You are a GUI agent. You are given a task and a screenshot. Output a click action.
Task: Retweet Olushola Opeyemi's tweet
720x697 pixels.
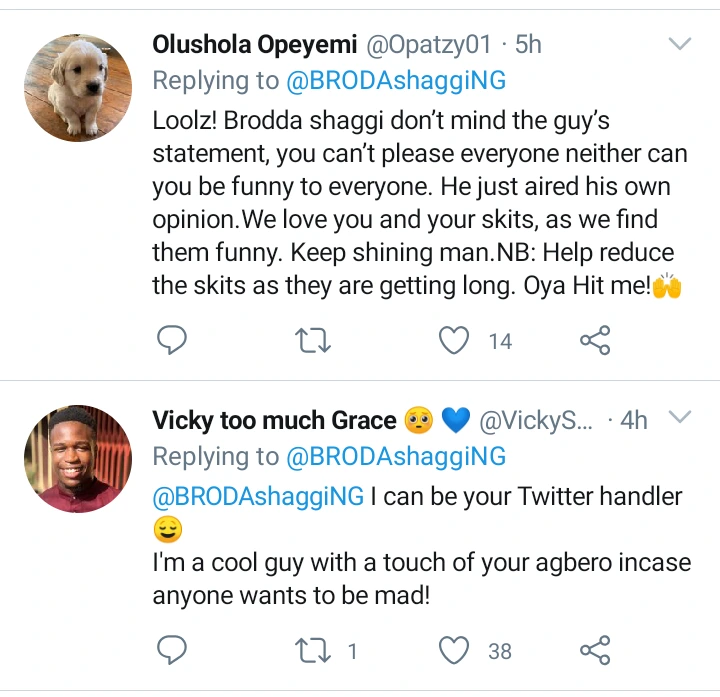pos(315,342)
